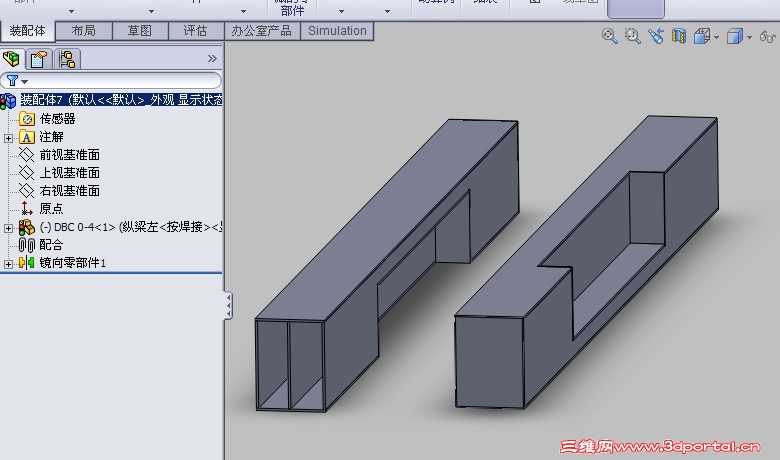Switch to the 办公室产品 tab
The height and width of the screenshot is (460, 780).
tap(262, 31)
